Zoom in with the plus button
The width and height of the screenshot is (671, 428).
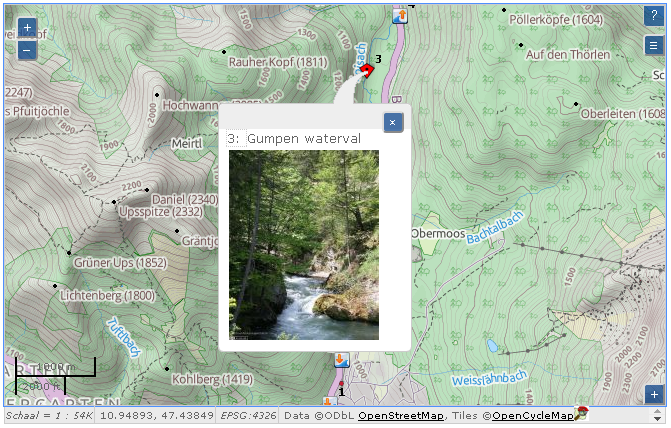click(x=27, y=28)
